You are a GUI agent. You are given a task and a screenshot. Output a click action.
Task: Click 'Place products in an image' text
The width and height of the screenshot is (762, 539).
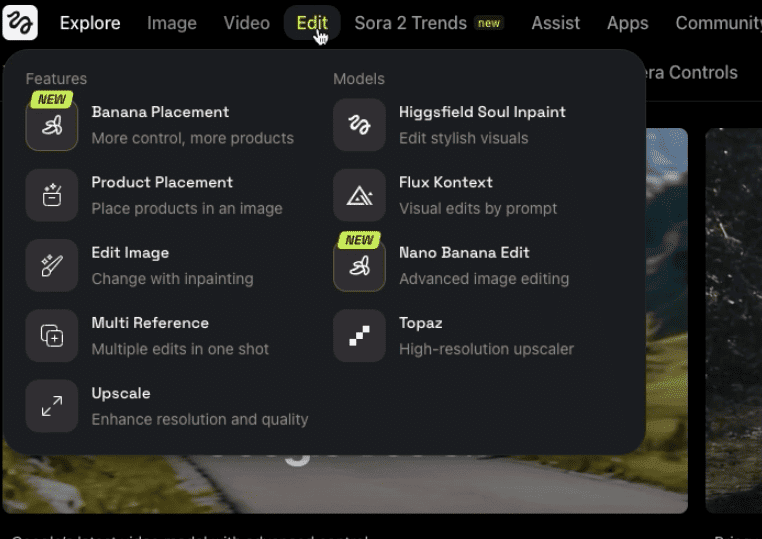187,209
